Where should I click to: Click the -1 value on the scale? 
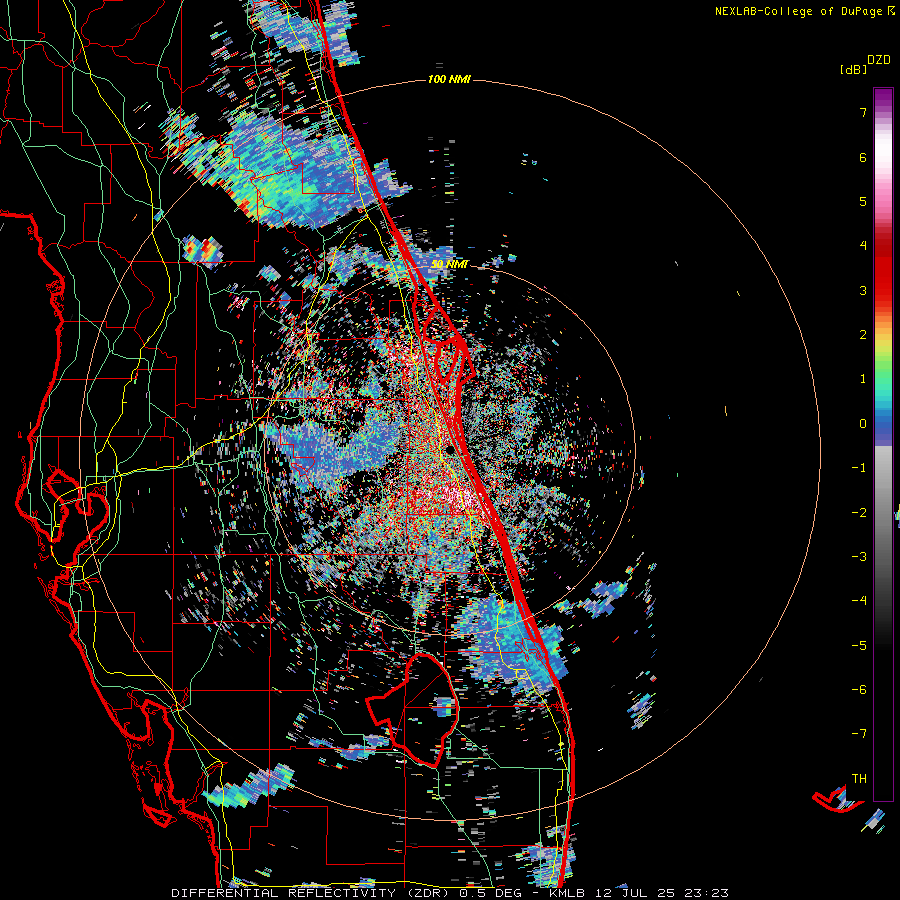(859, 468)
